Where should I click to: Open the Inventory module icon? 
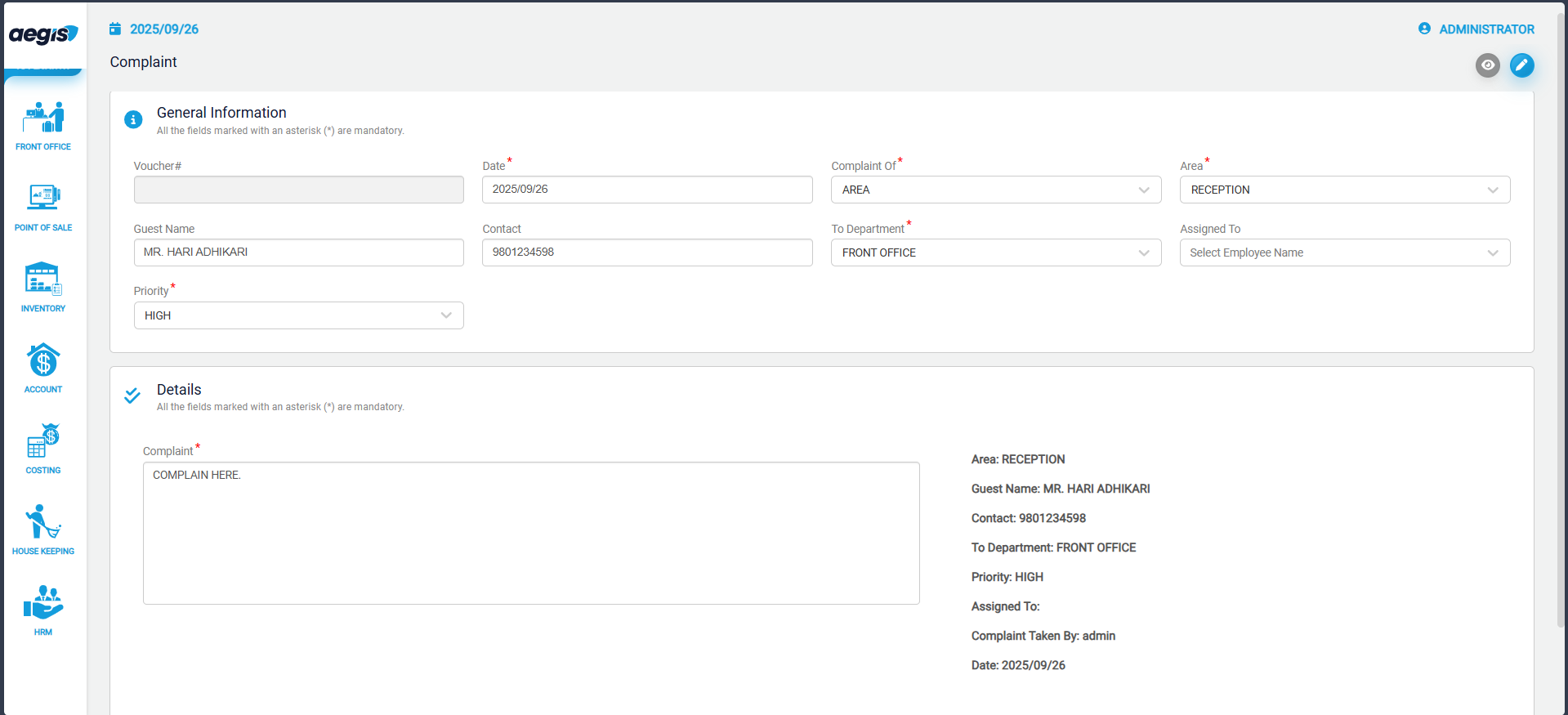(x=43, y=279)
